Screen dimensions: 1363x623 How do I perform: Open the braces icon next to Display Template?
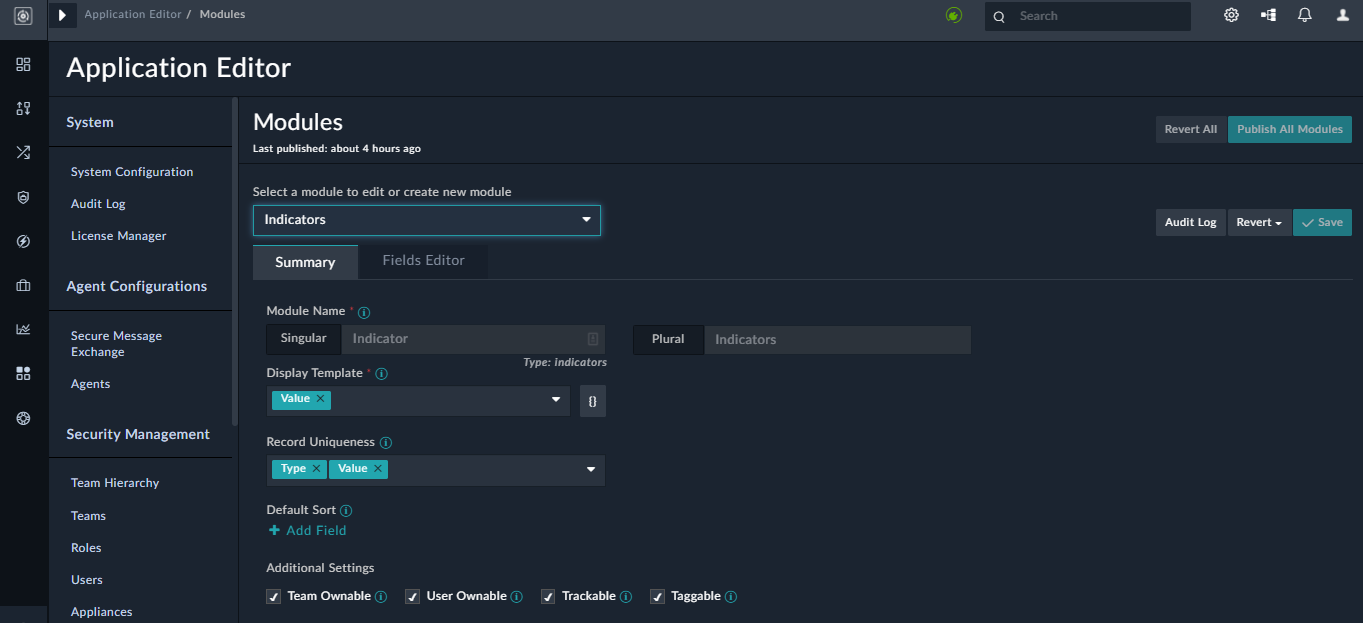[x=592, y=400]
